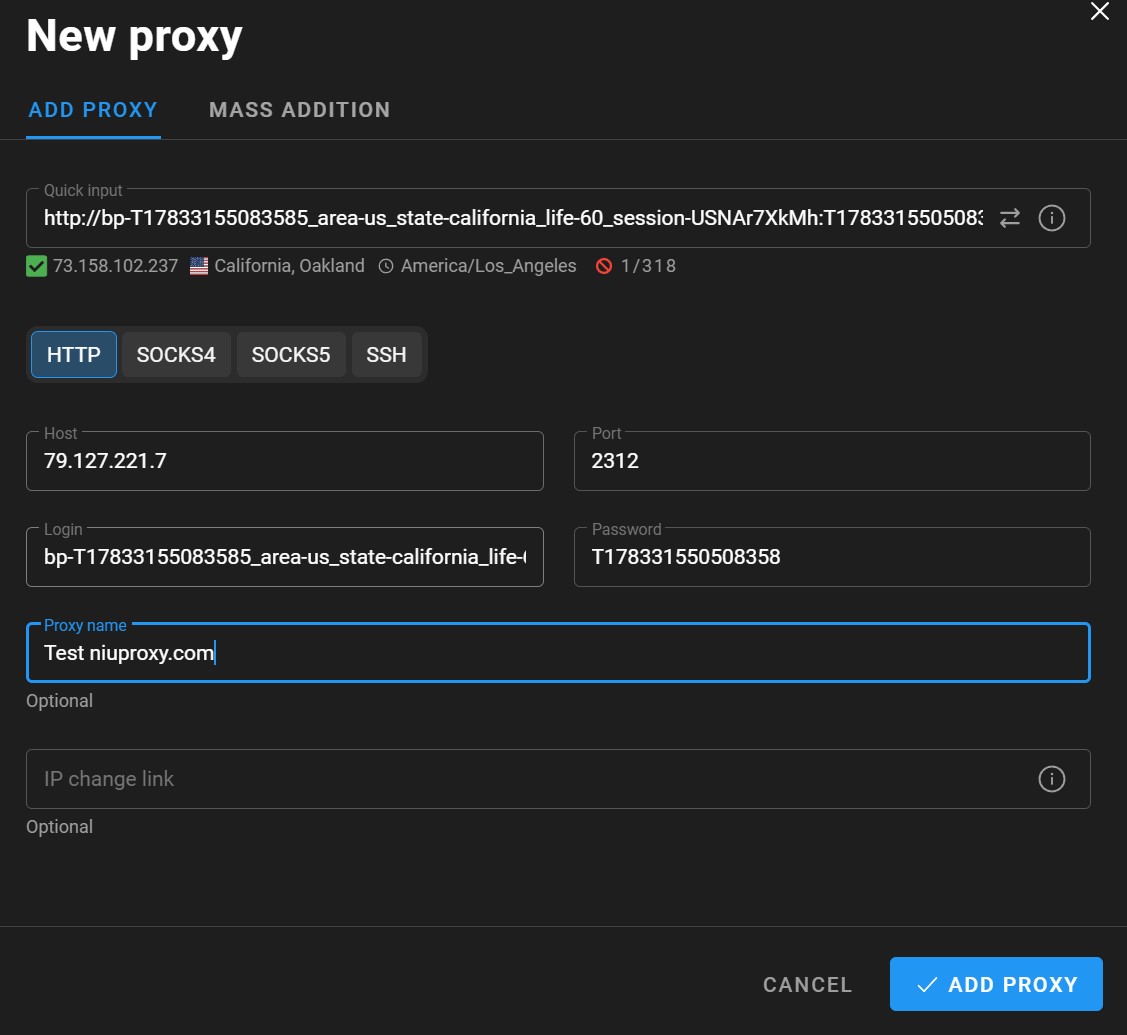Open the Quick input info icon
Image resolution: width=1127 pixels, height=1035 pixels.
point(1051,218)
